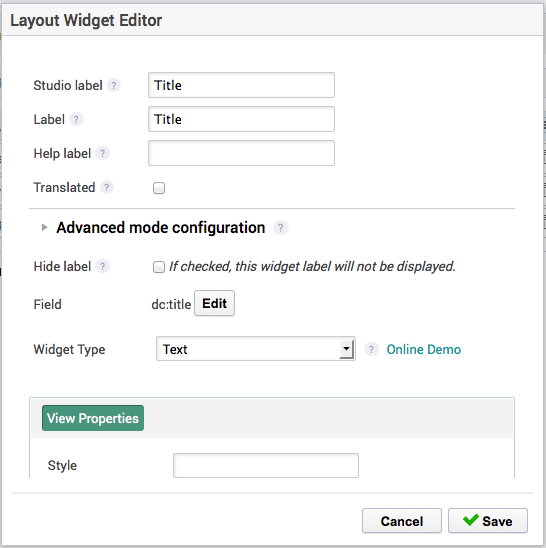Click the Style input field
Viewport: 546px width, 548px height.
point(266,466)
